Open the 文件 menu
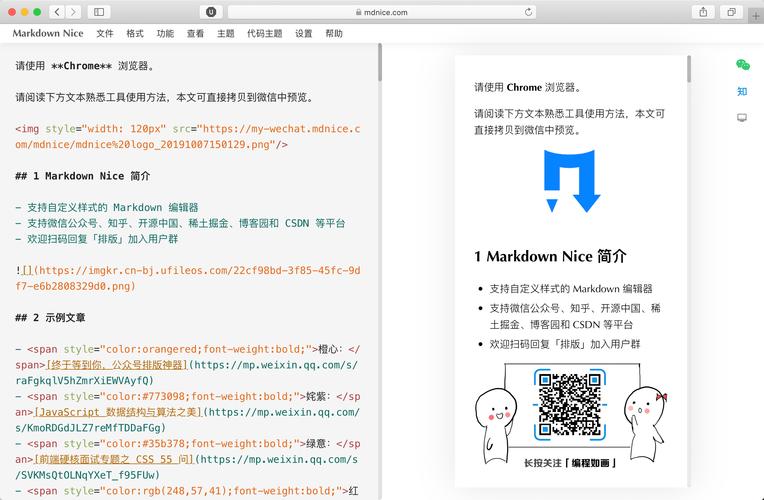Screen dimensions: 764x500 click(105, 33)
